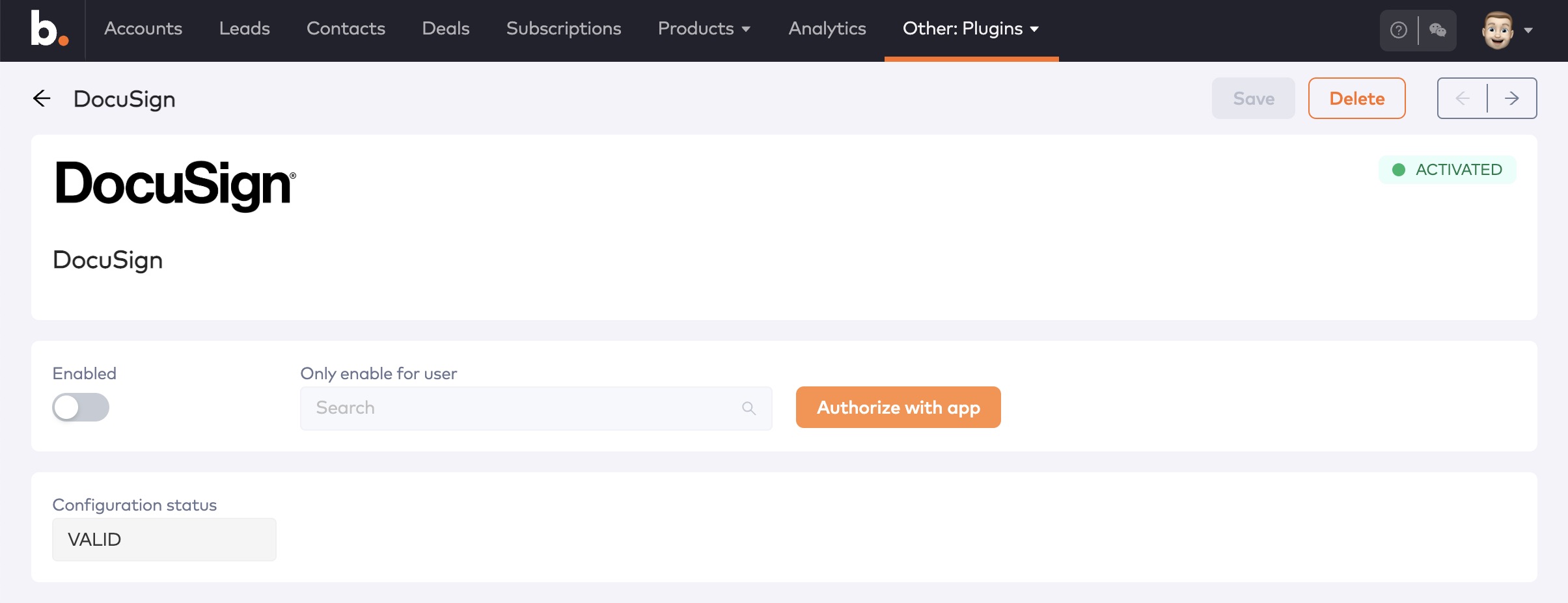The image size is (1568, 603).
Task: Open the chat messages icon
Action: pos(1437,30)
